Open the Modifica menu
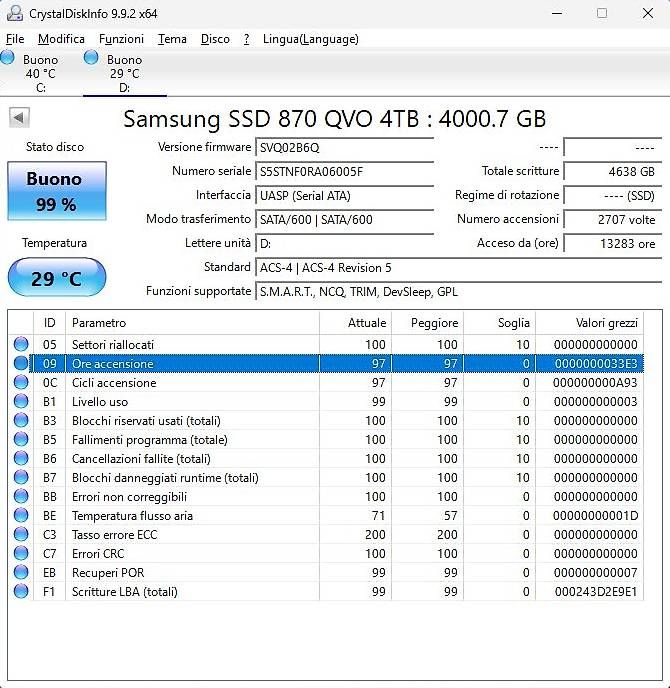 tap(61, 39)
